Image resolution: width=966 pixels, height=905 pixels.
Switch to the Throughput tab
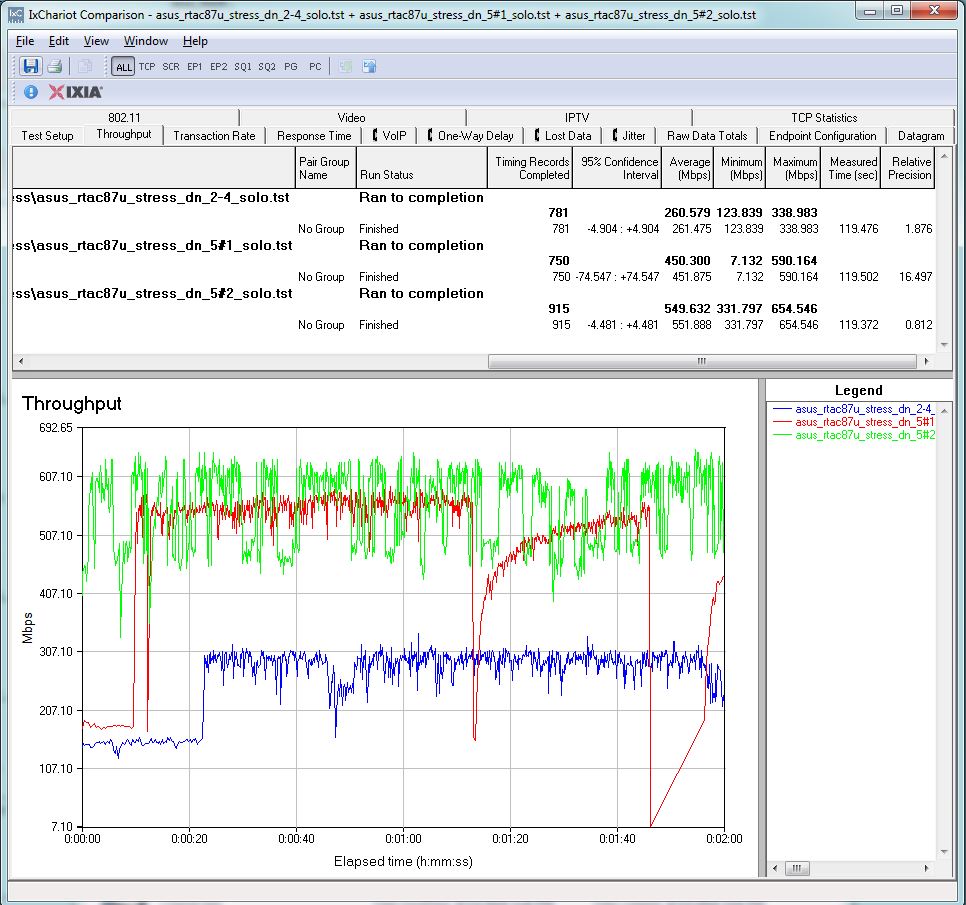(x=124, y=134)
